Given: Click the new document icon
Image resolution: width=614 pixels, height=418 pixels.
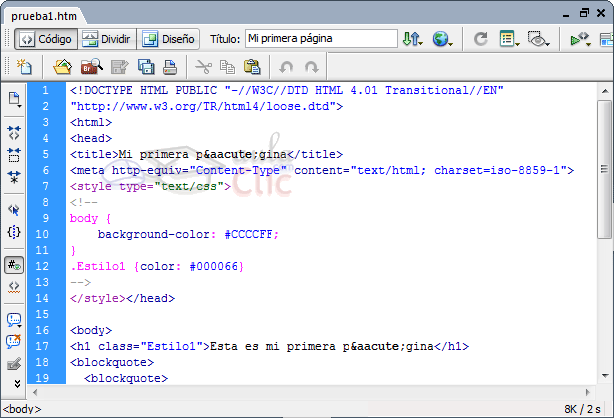Looking at the screenshot, I should pos(24,68).
